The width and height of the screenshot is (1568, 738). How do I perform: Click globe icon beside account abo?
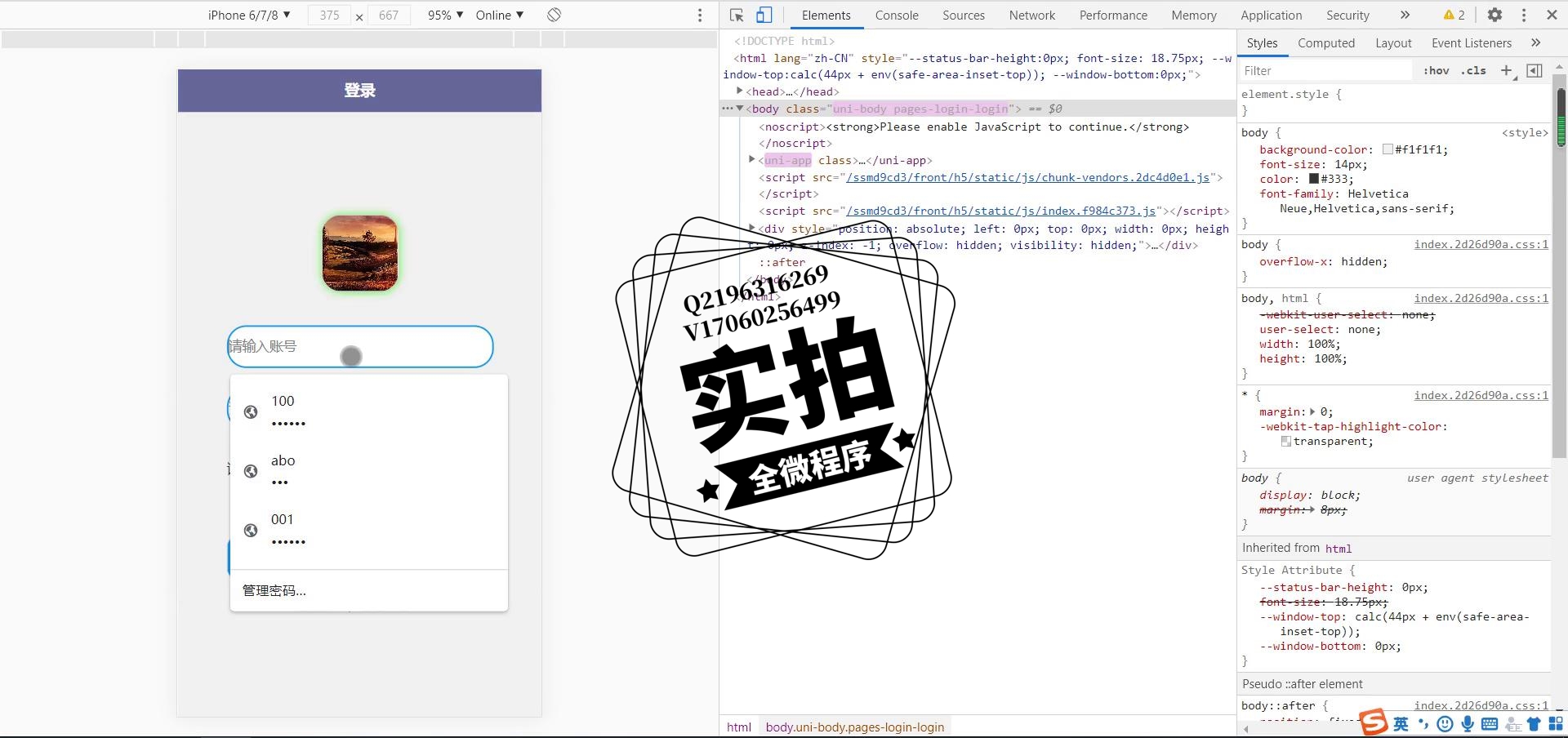pyautogui.click(x=251, y=471)
